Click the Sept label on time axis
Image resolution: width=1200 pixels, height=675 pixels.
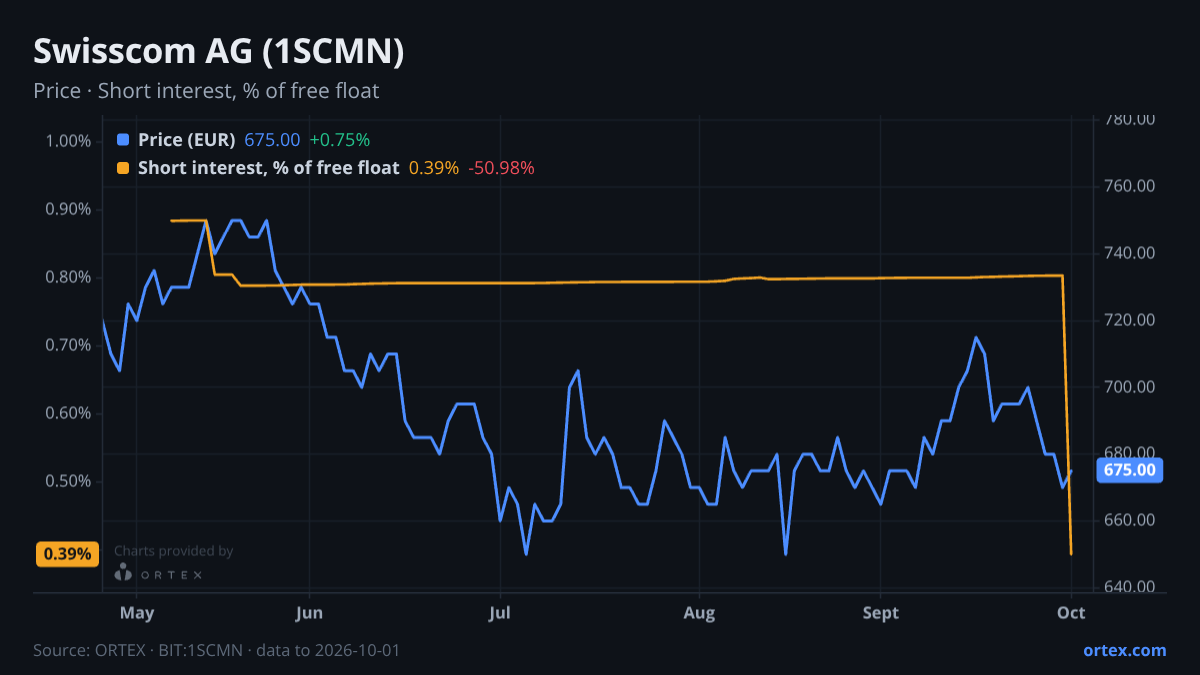click(880, 613)
